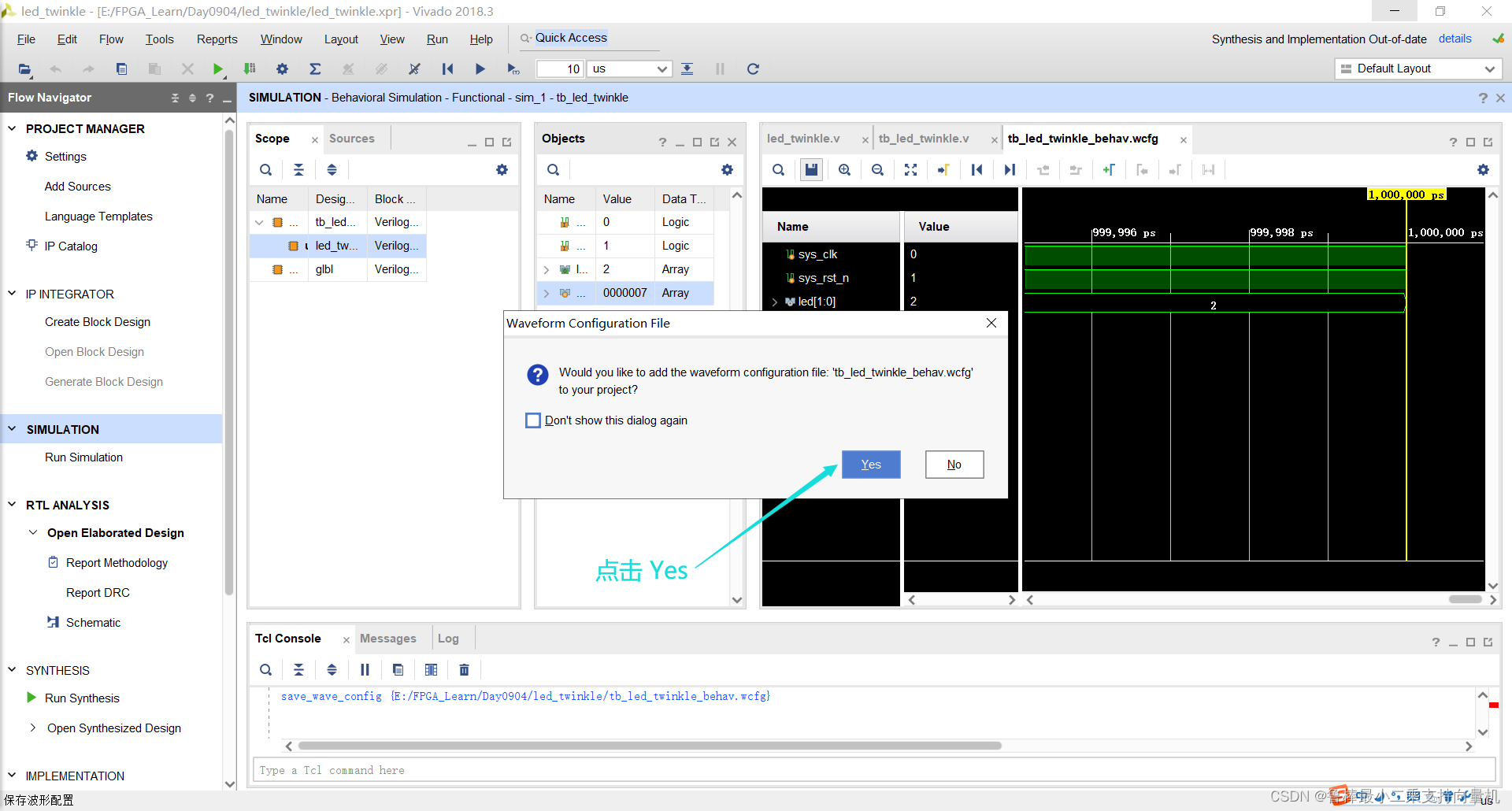Expand the led[1:0] signal in waveform
This screenshot has height=811, width=1512.
(x=775, y=302)
